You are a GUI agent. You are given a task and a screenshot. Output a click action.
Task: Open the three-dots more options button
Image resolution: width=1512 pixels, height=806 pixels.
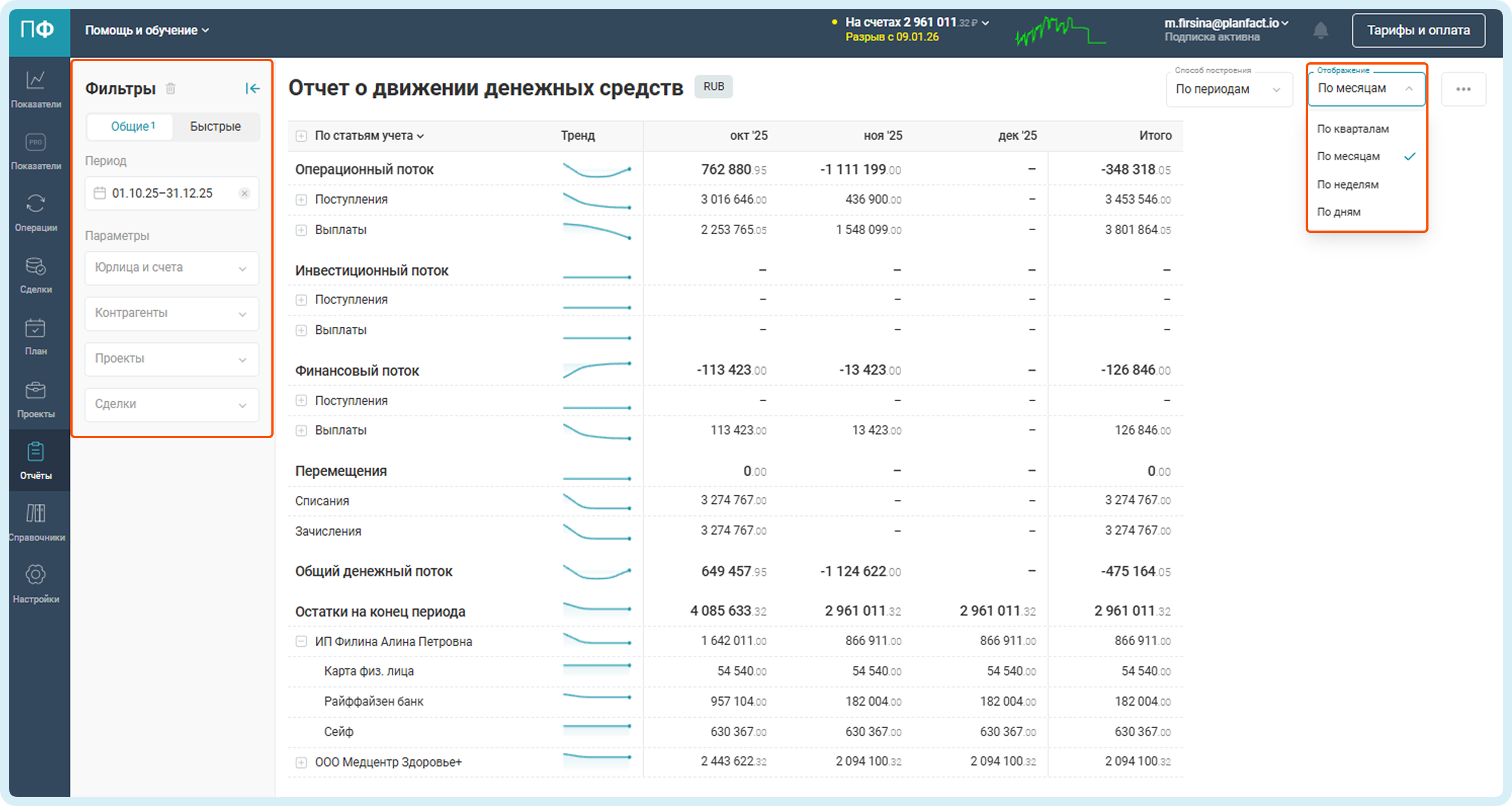[x=1462, y=89]
